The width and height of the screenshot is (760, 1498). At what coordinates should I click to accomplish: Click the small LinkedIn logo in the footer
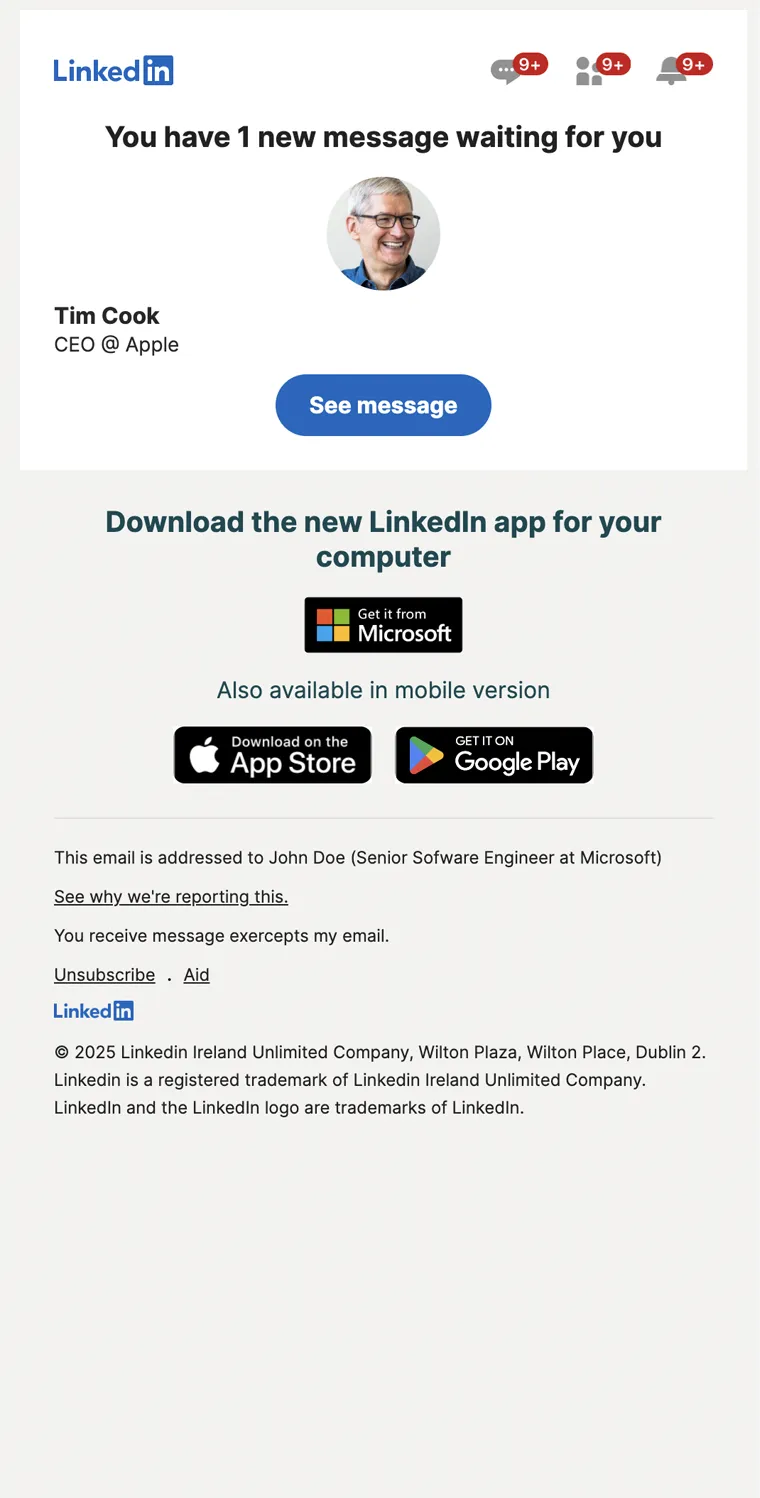(x=94, y=1011)
